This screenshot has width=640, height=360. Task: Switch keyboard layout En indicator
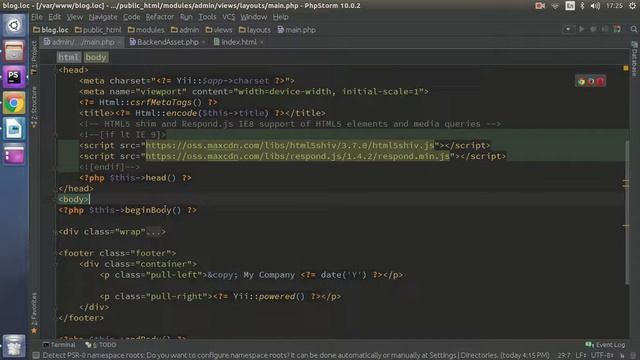point(570,6)
